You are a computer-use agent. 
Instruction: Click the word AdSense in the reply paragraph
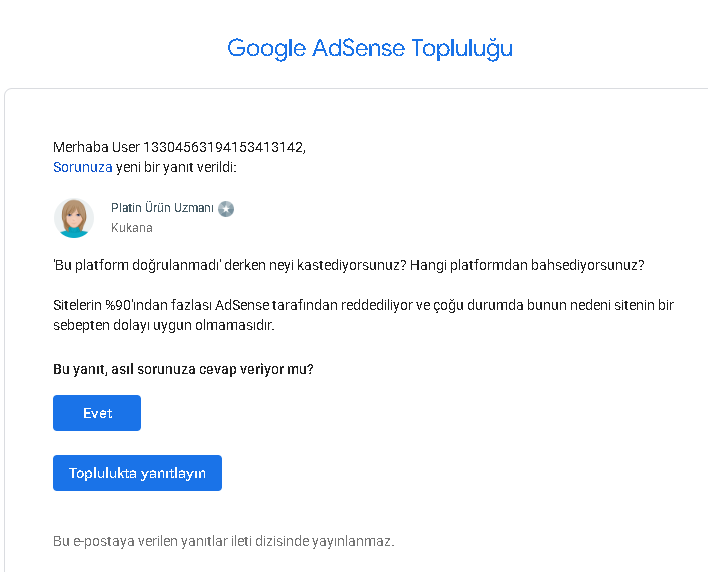tap(242, 305)
